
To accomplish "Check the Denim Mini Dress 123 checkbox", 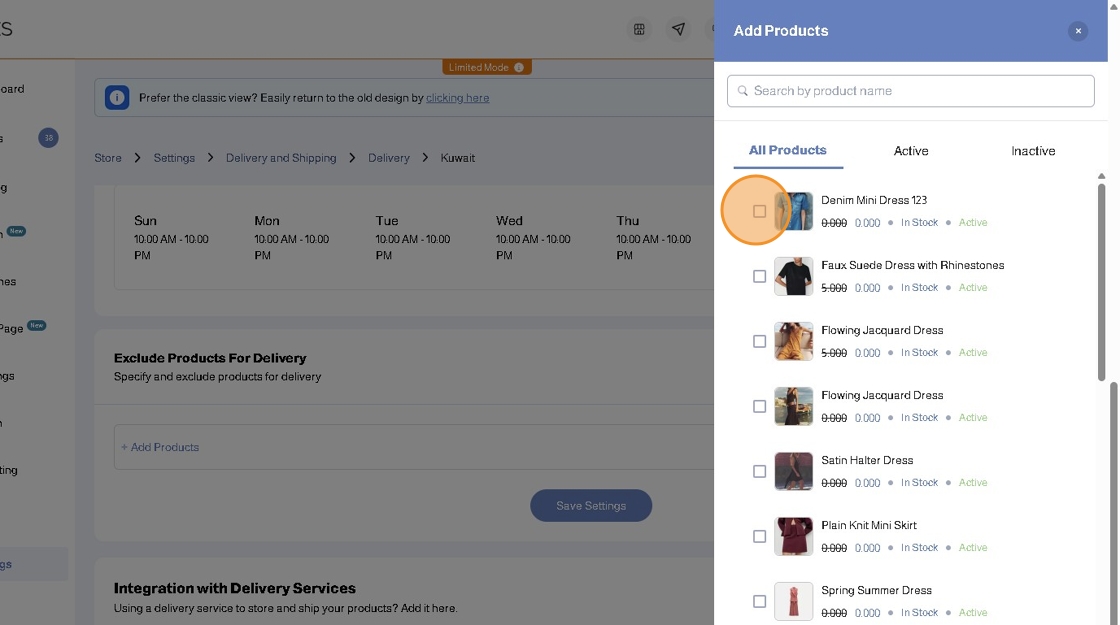I will click(x=759, y=211).
